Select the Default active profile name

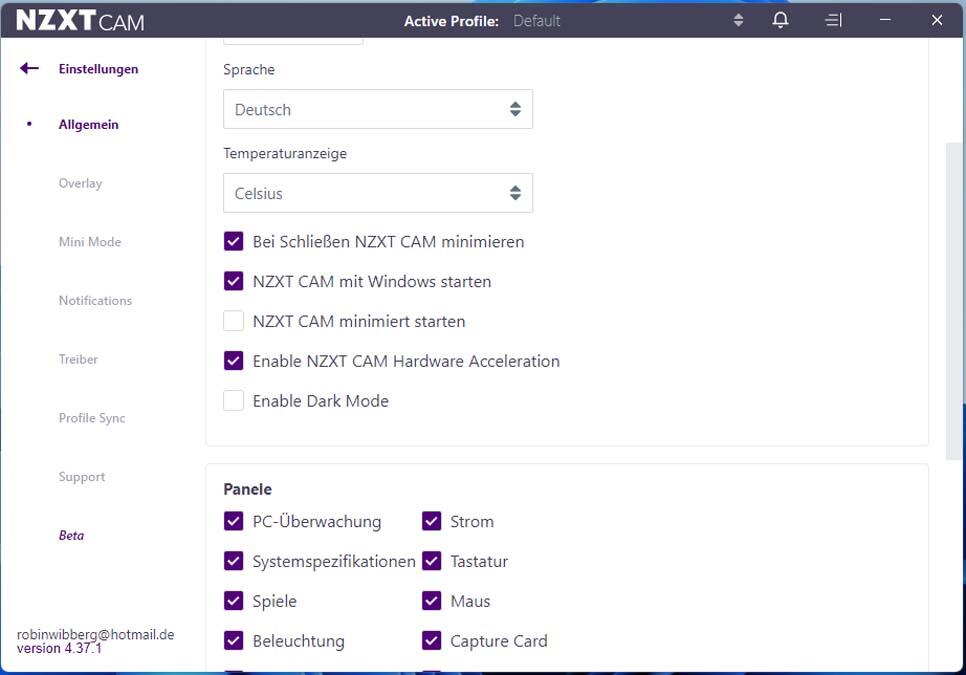(537, 21)
